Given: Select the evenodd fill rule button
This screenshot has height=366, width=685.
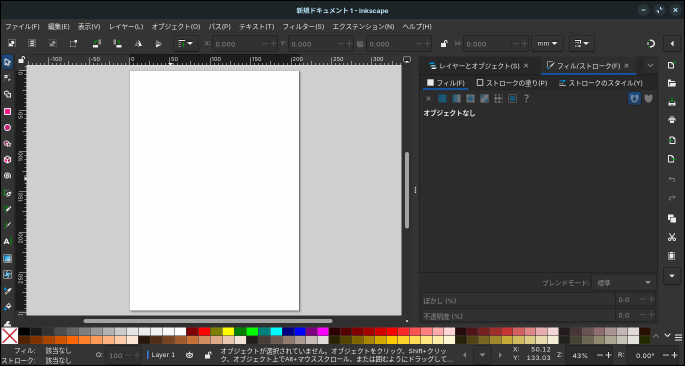Looking at the screenshot, I should [634, 99].
